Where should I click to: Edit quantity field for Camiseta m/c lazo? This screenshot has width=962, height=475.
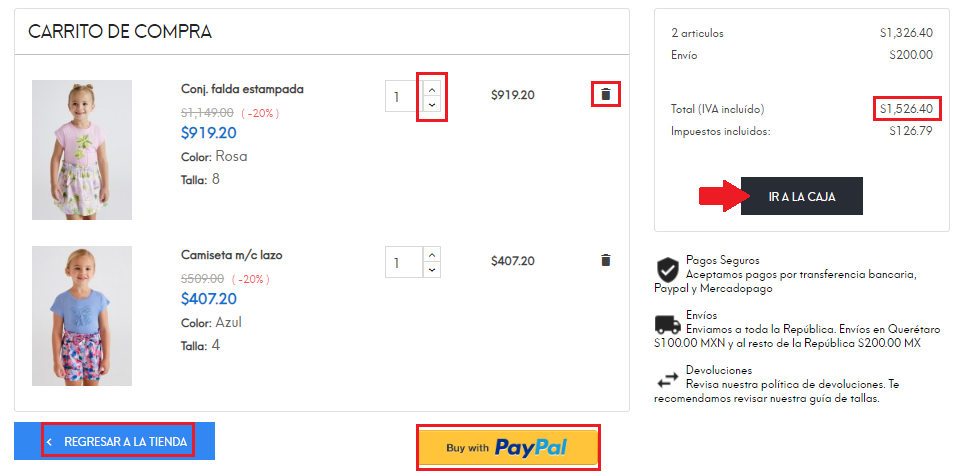pos(401,263)
